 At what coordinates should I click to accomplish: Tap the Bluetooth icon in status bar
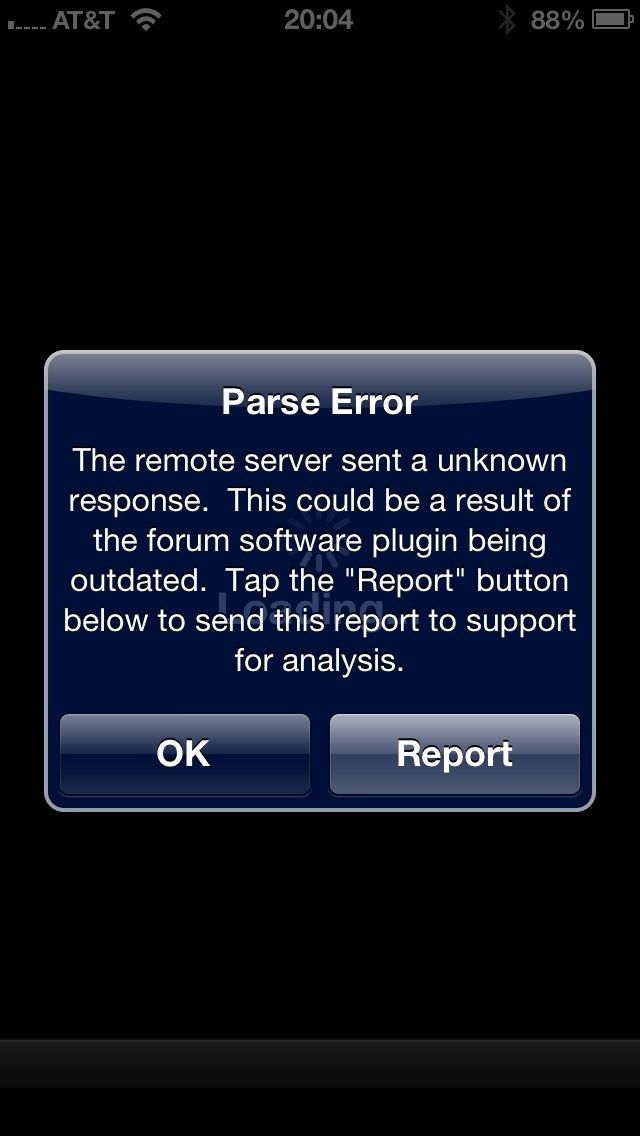tap(507, 20)
